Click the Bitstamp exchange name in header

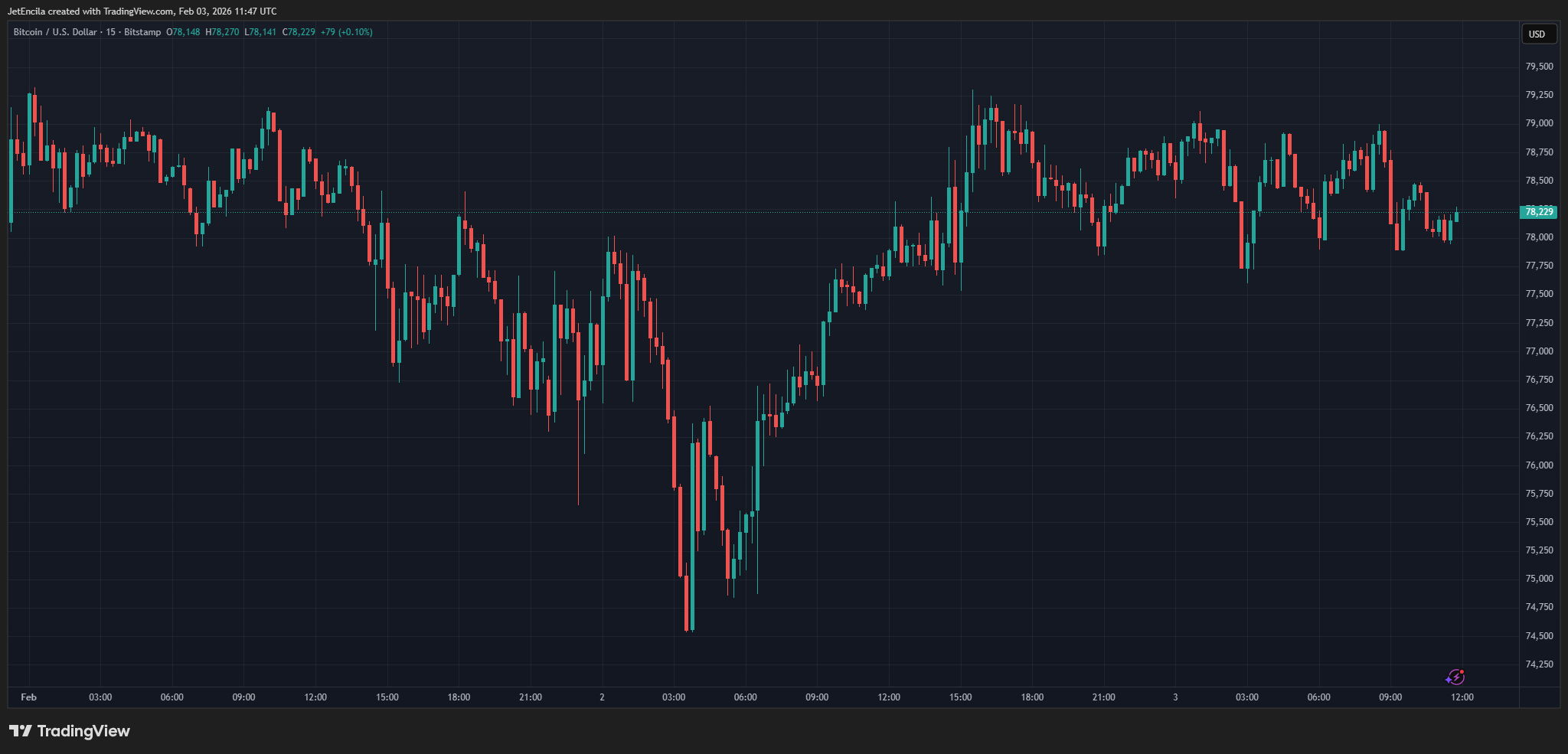coord(142,32)
